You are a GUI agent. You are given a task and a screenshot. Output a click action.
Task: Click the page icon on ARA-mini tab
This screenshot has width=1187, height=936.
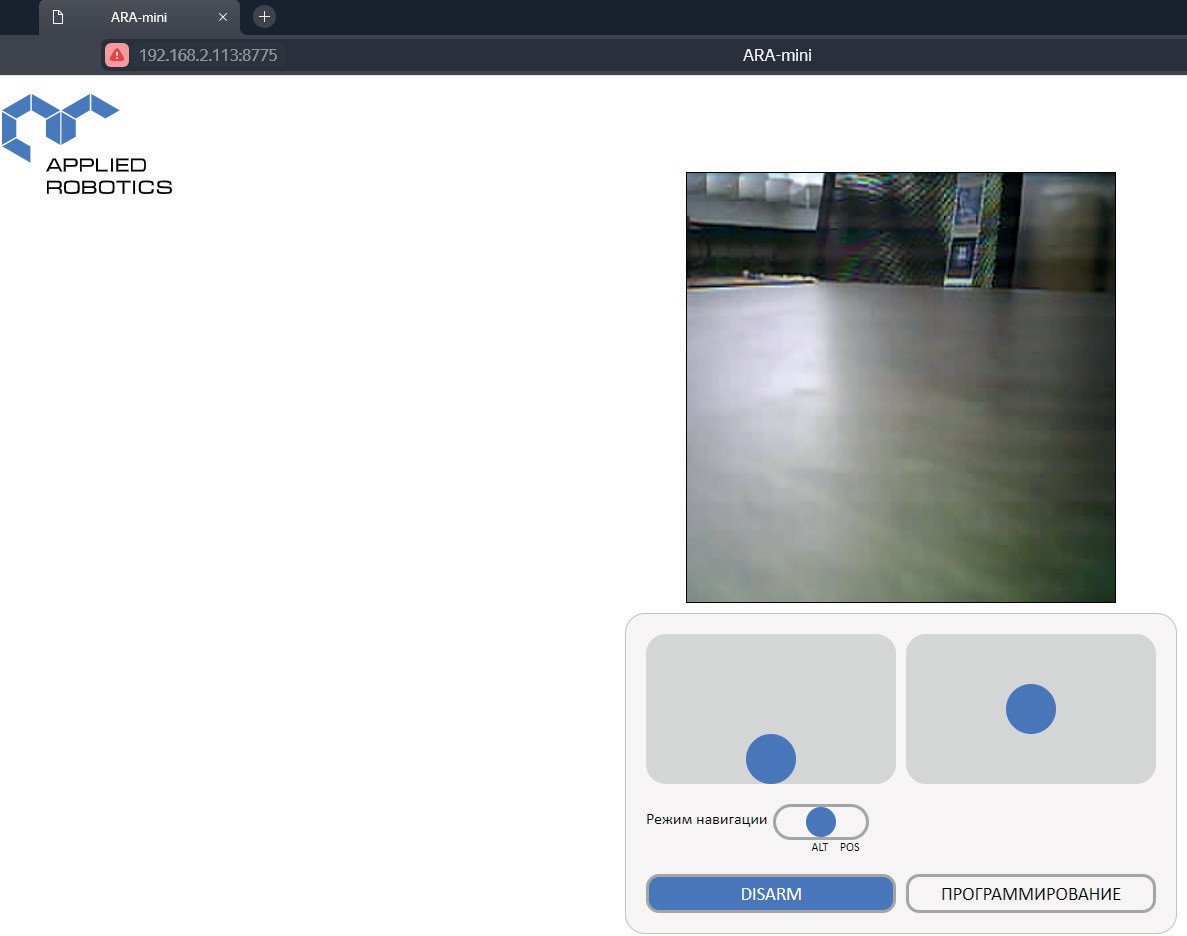tap(58, 17)
